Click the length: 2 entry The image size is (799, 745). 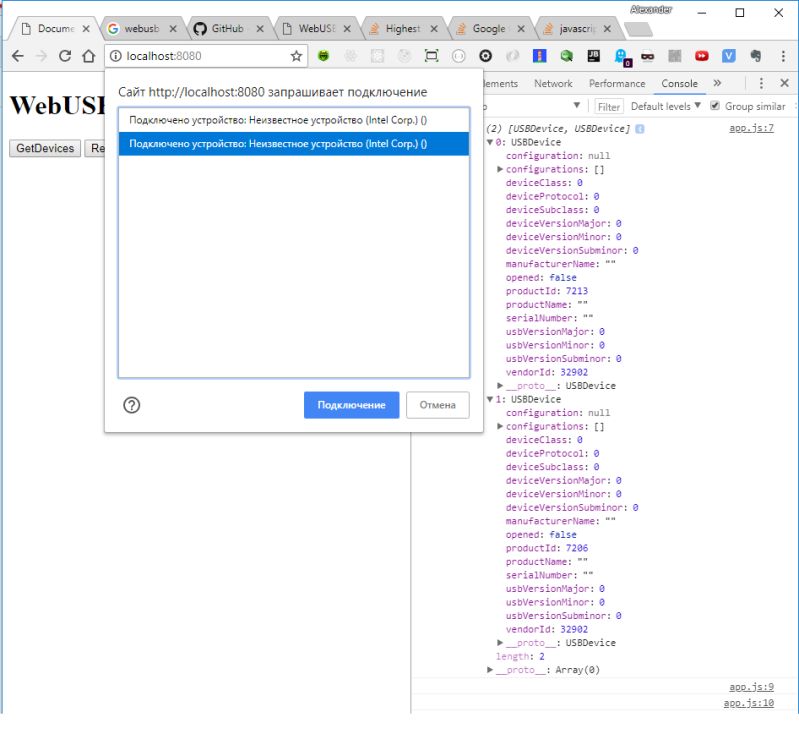coord(520,657)
